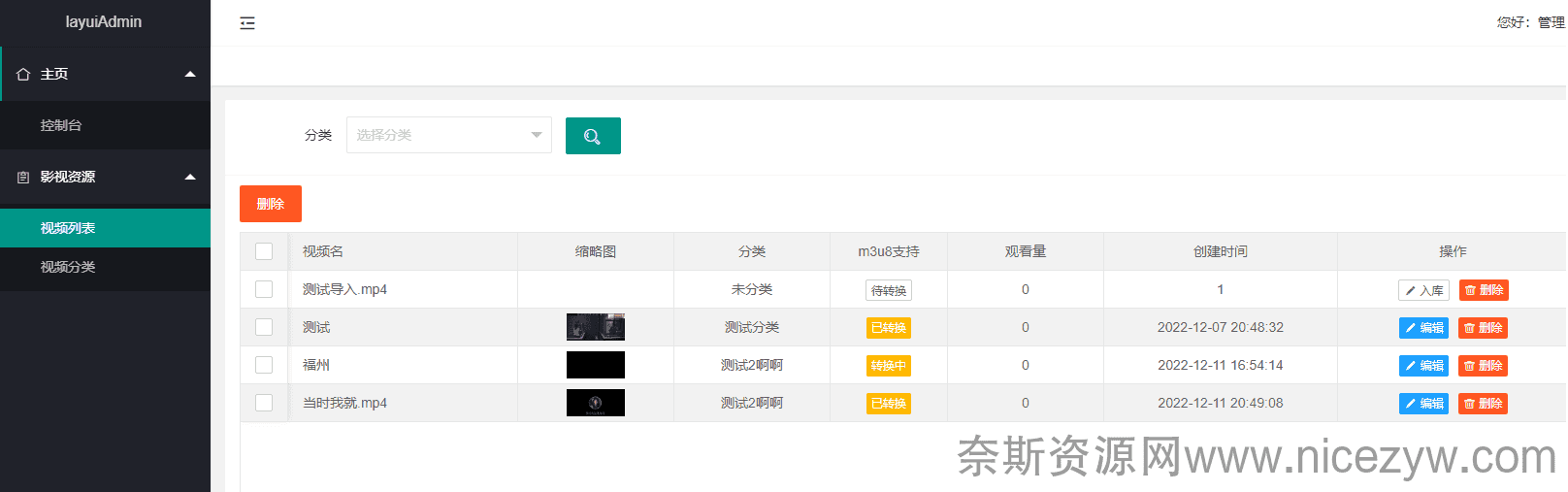Check the box for 测试导入.mp4
Viewport: 1568px width, 492px height.
click(x=264, y=289)
